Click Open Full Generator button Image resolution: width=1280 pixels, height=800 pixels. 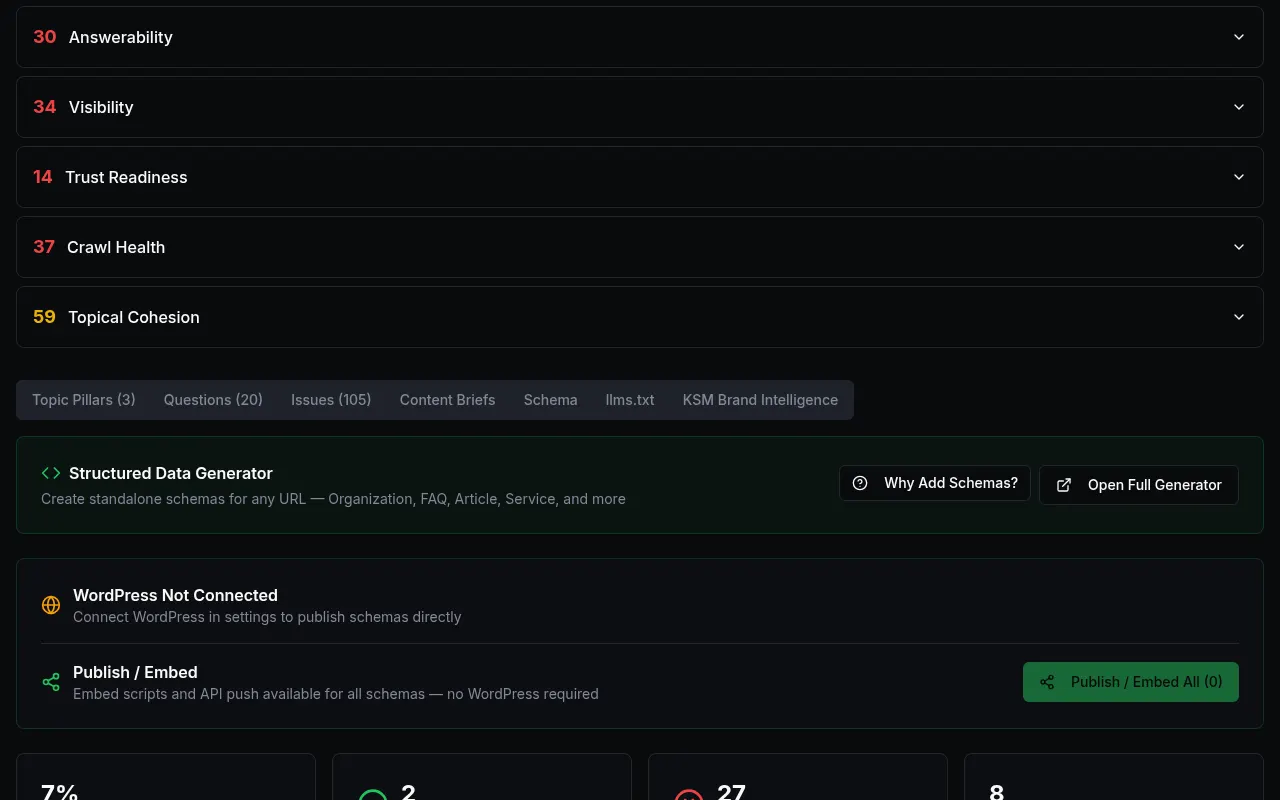coord(1139,485)
